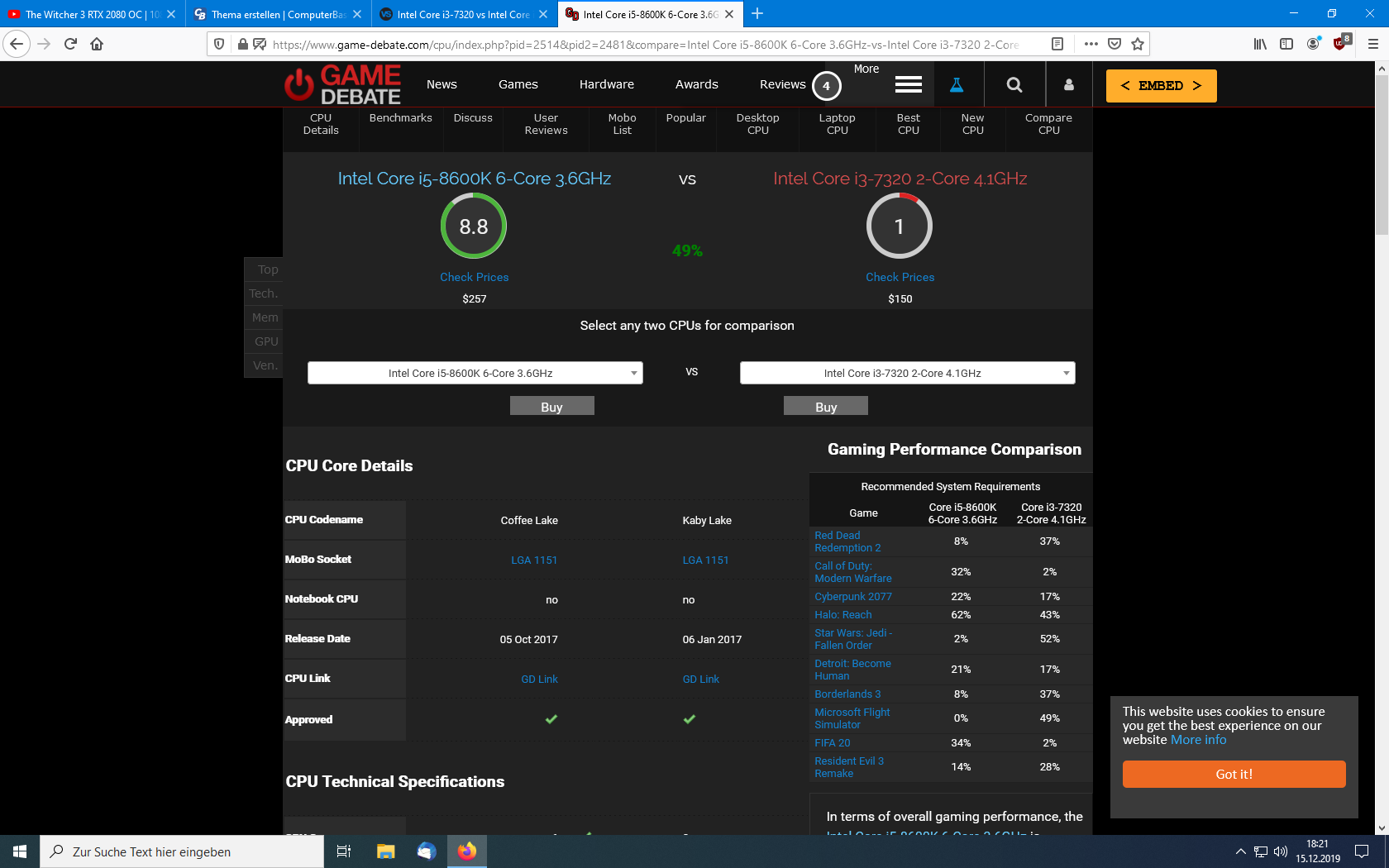Click Windows Start button

point(20,851)
